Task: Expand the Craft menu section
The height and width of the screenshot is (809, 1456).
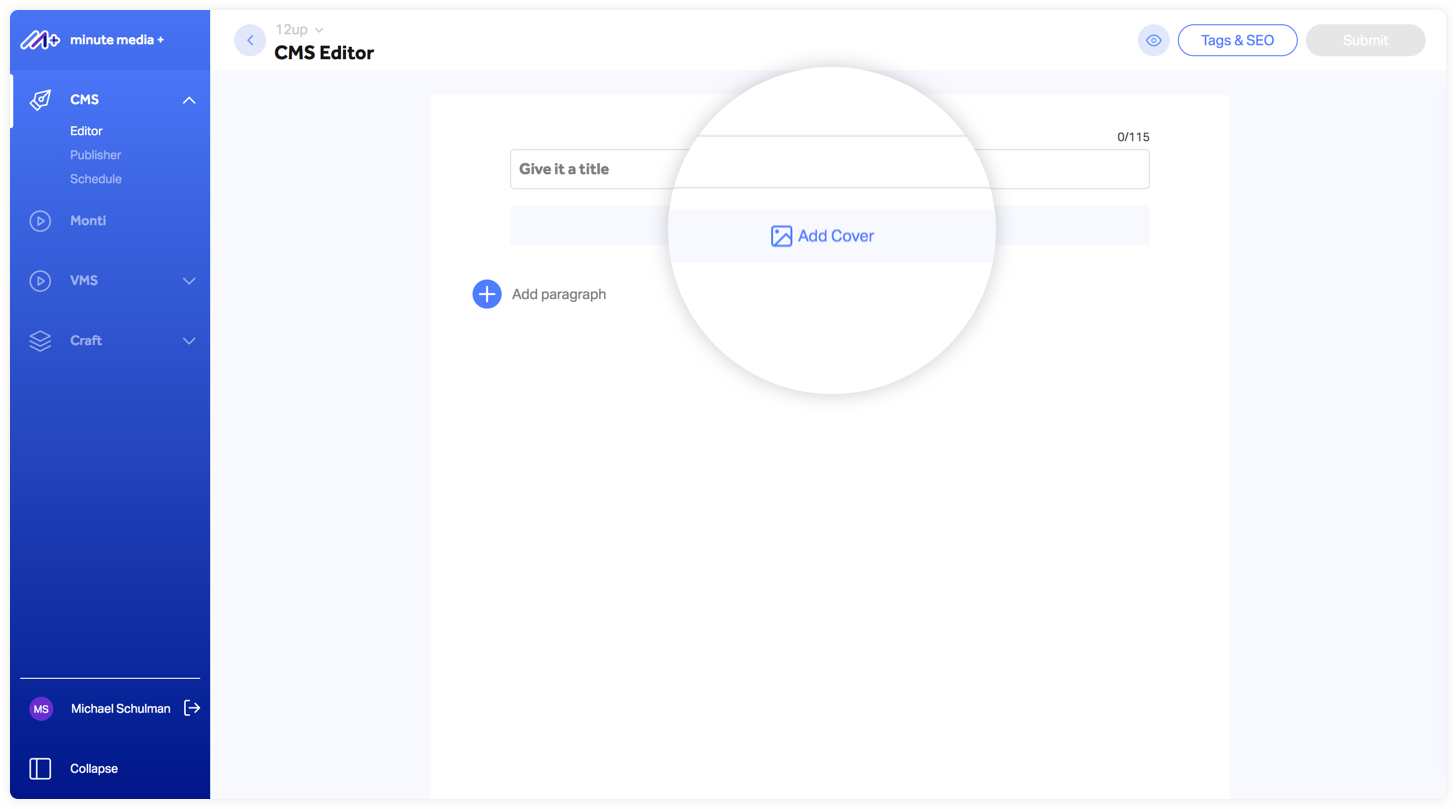Action: coord(189,341)
